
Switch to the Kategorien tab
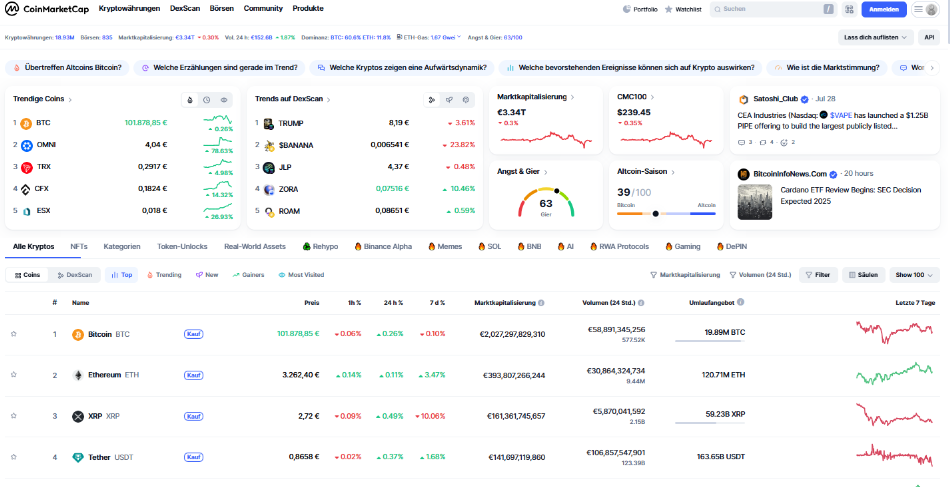122,247
